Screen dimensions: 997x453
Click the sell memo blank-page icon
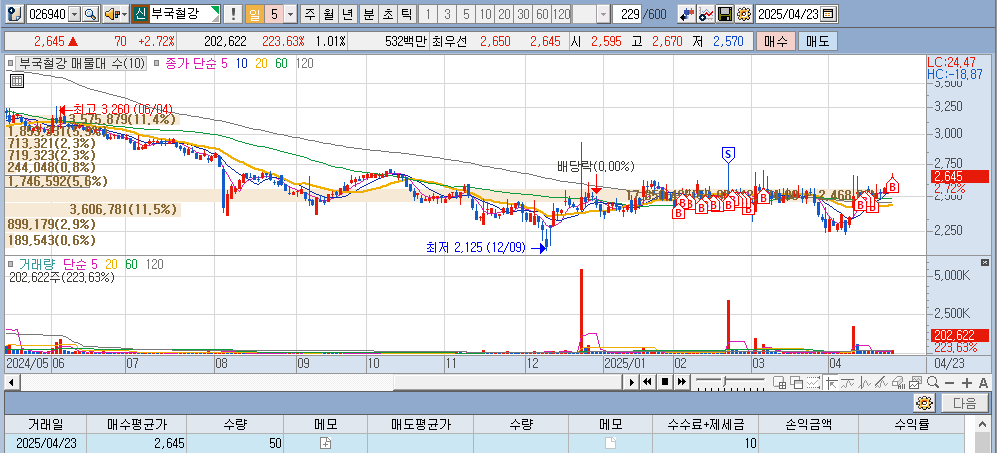click(x=610, y=443)
